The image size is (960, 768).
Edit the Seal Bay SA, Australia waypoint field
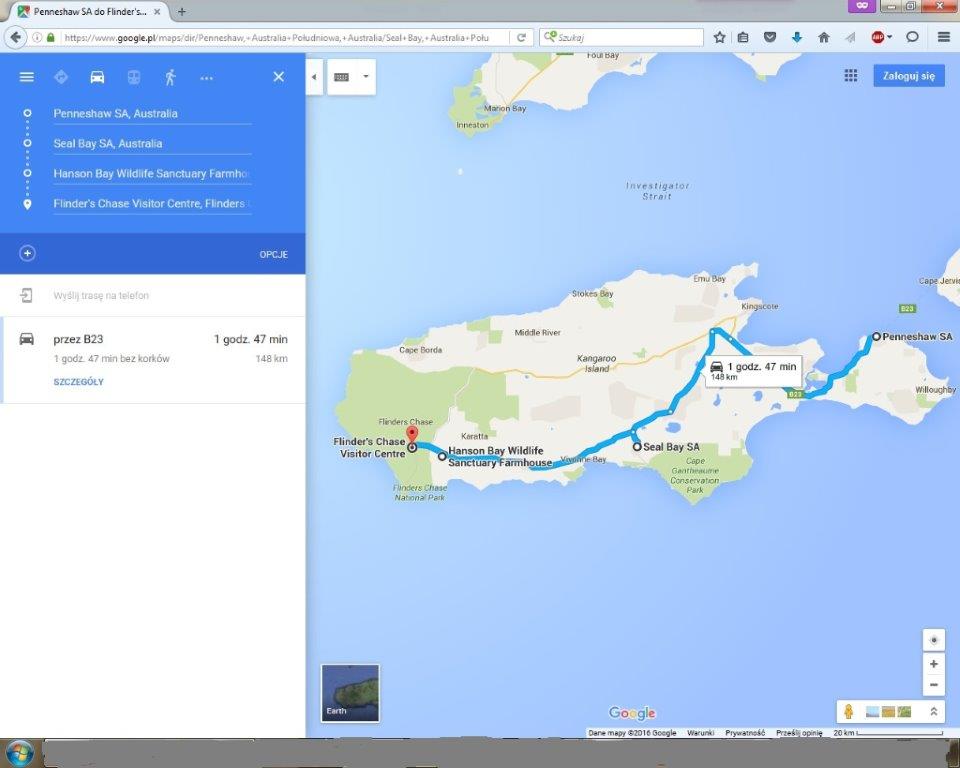152,144
